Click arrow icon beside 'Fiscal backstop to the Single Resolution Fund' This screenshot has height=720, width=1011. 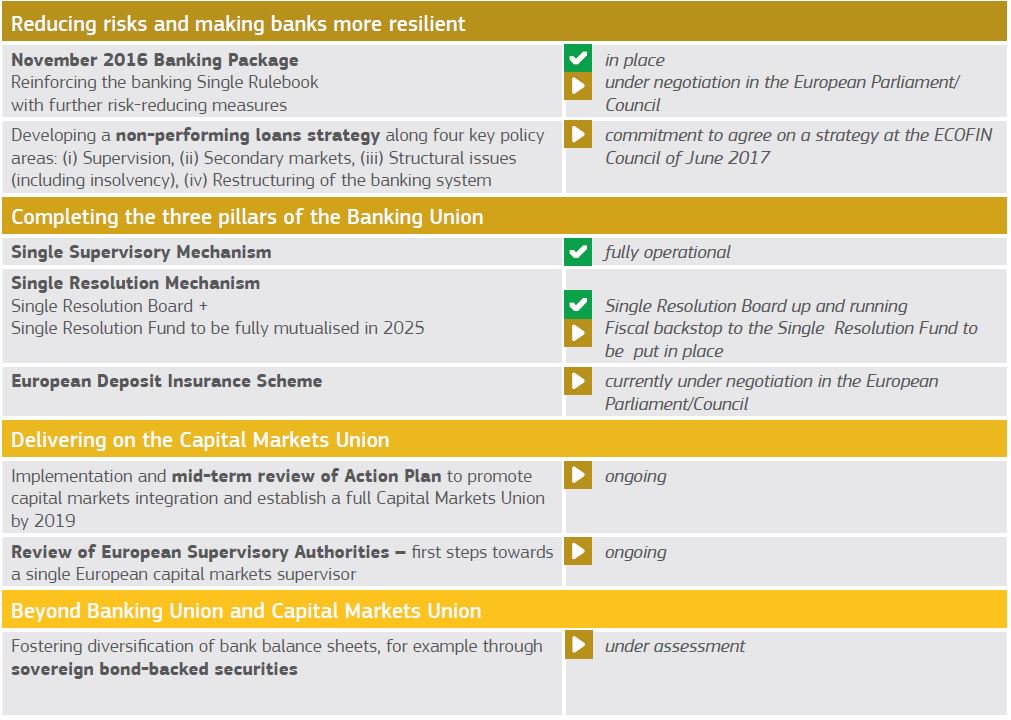[x=578, y=333]
